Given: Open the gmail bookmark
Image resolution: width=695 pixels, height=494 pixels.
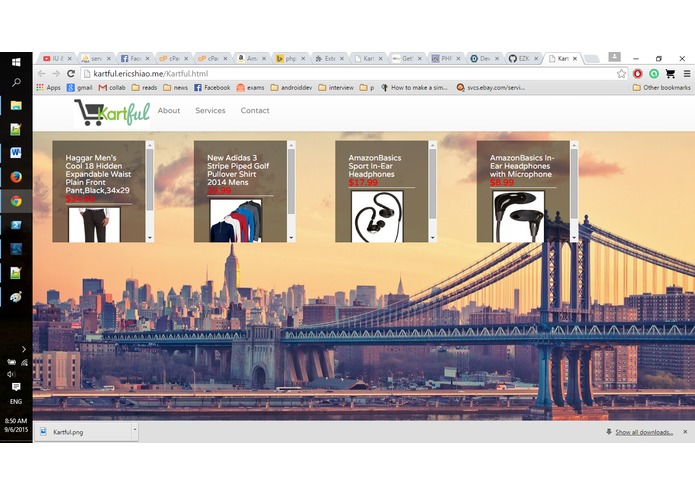Looking at the screenshot, I should [80, 88].
